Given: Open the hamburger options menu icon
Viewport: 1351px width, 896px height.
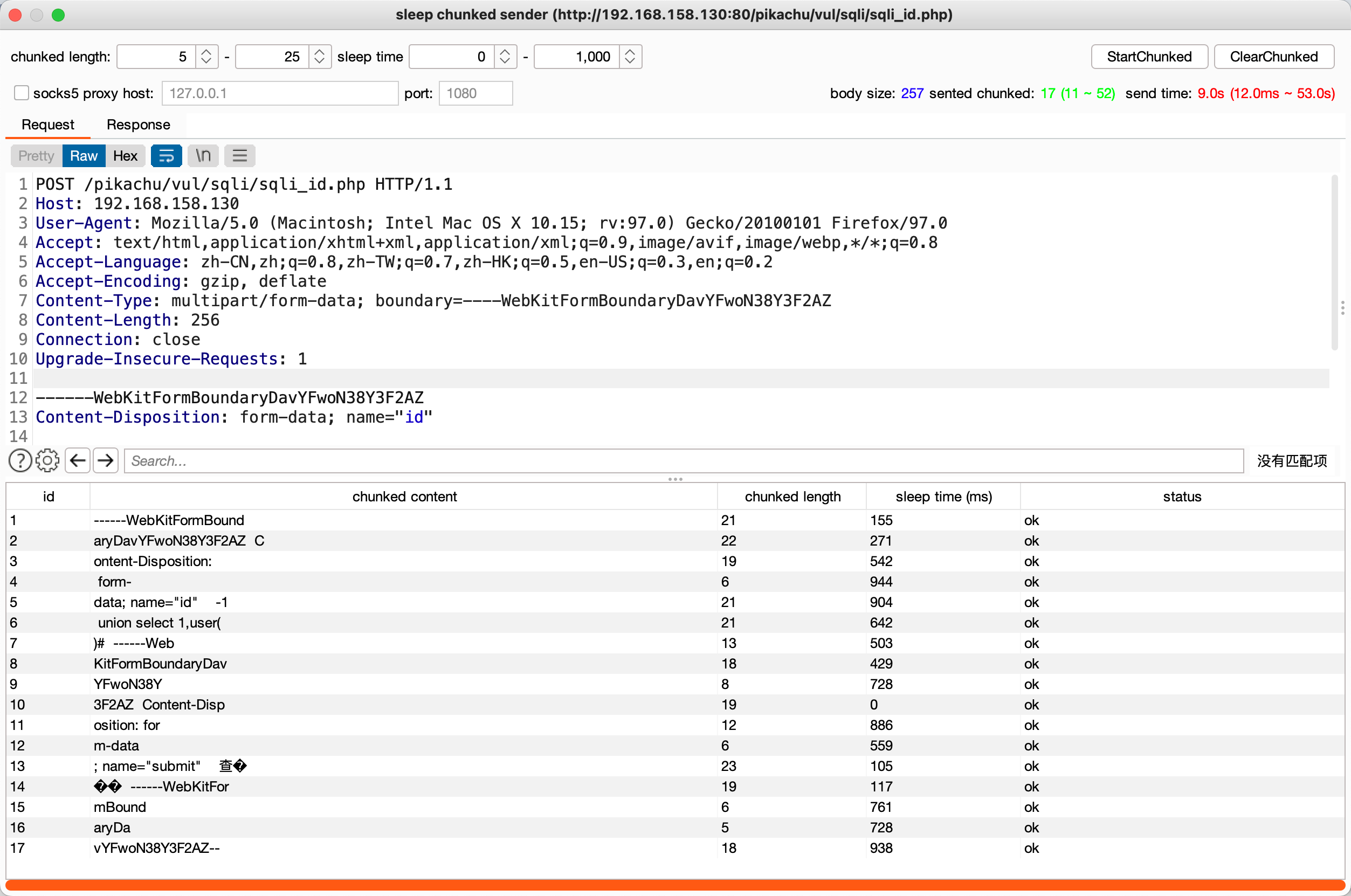Looking at the screenshot, I should point(240,156).
